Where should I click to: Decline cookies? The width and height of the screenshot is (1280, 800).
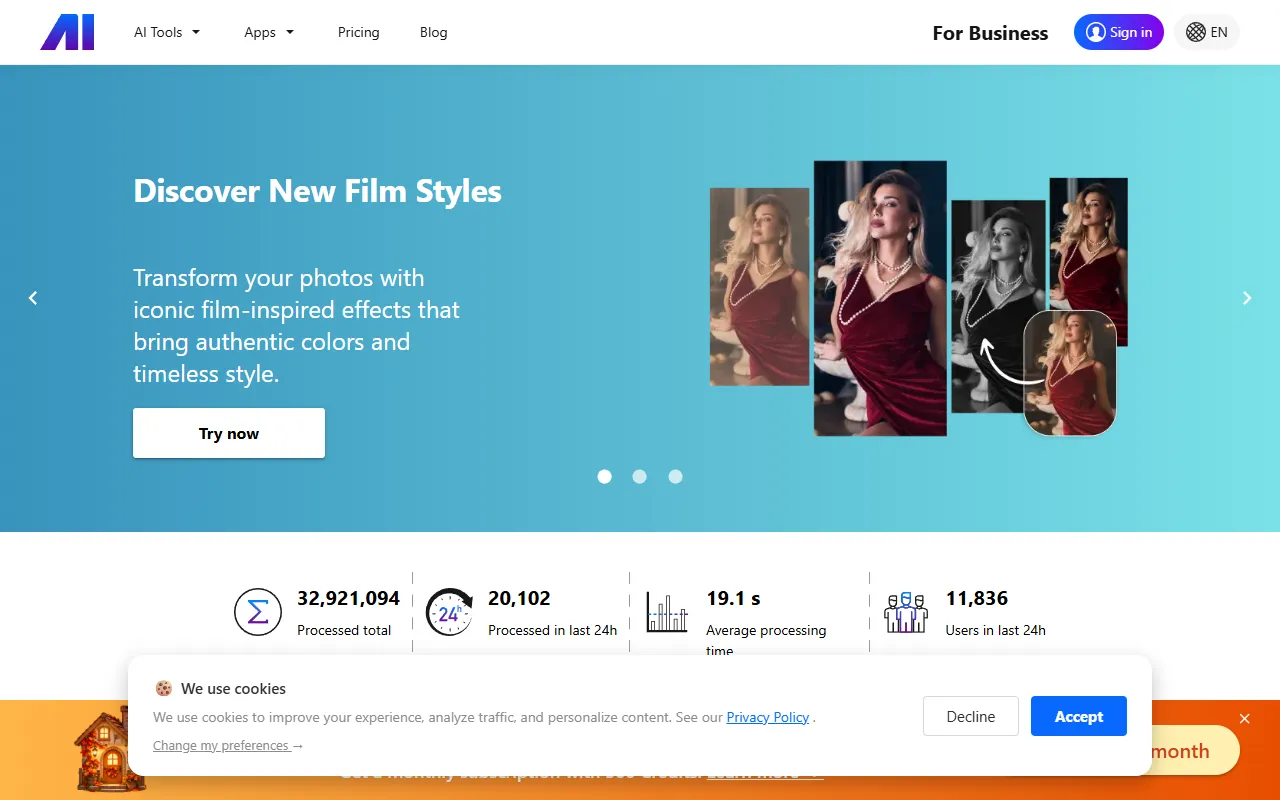click(971, 716)
